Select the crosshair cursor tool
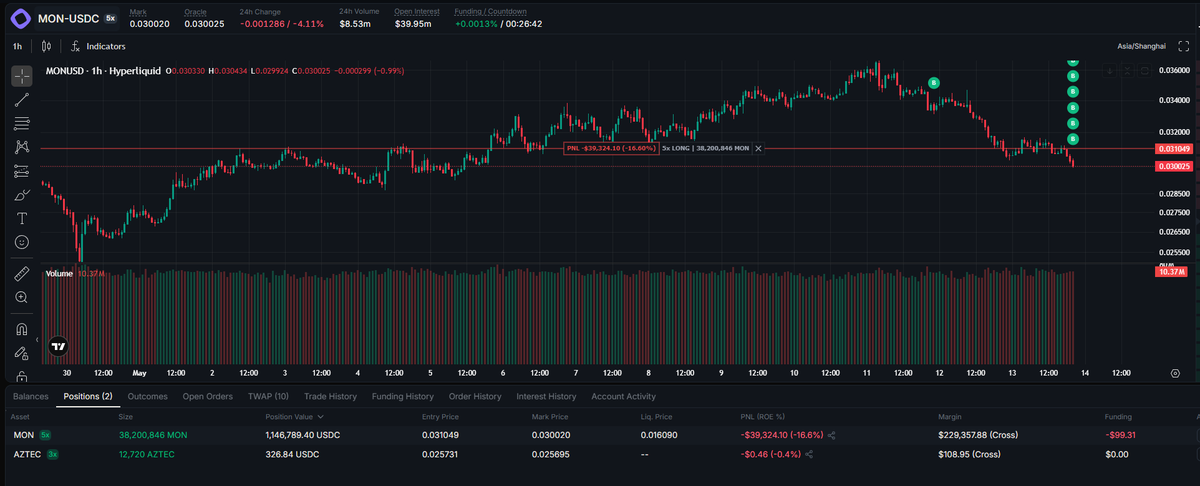1200x486 pixels. coord(22,76)
